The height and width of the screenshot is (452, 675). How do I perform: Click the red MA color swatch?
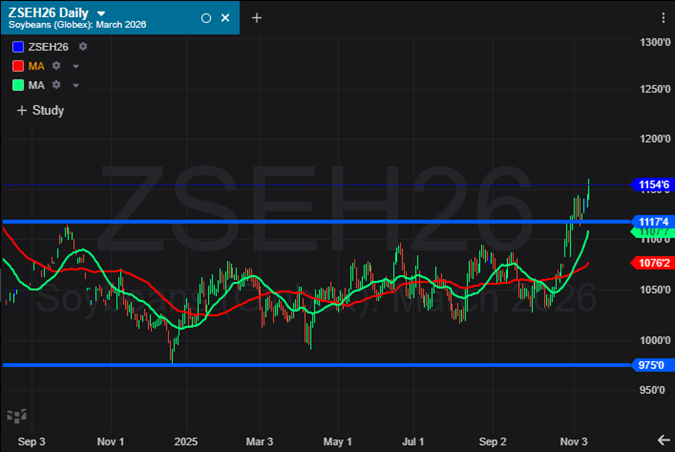(18, 66)
